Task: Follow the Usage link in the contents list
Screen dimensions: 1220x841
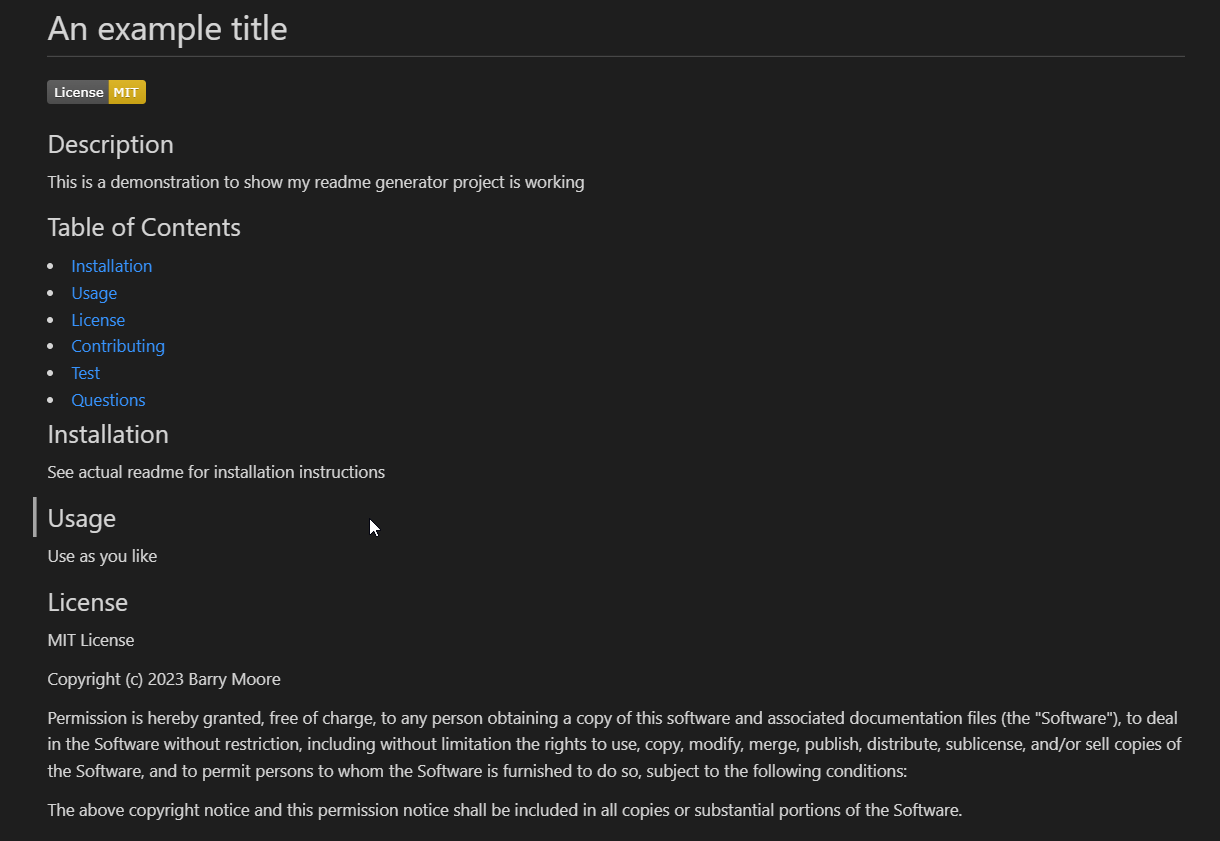Action: point(94,293)
